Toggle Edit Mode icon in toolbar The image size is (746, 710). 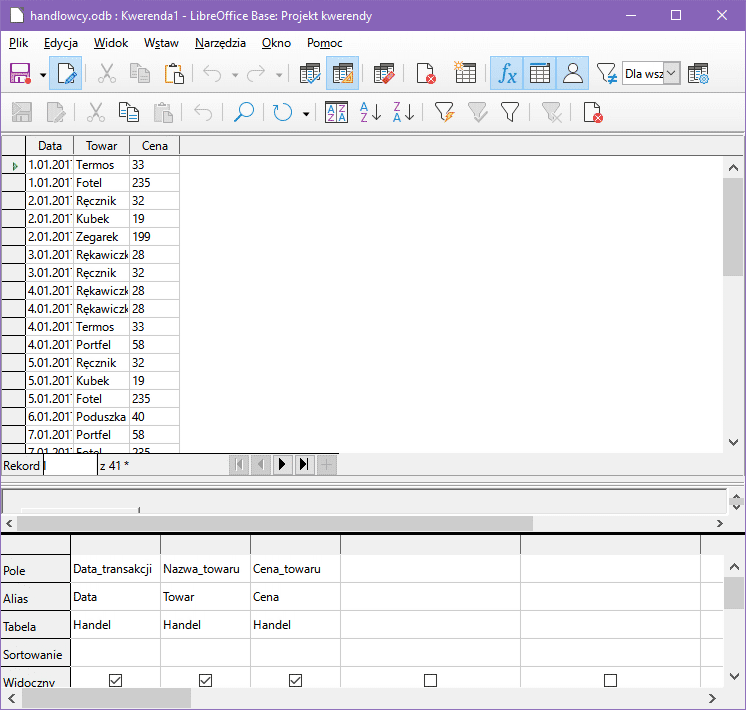pos(66,74)
